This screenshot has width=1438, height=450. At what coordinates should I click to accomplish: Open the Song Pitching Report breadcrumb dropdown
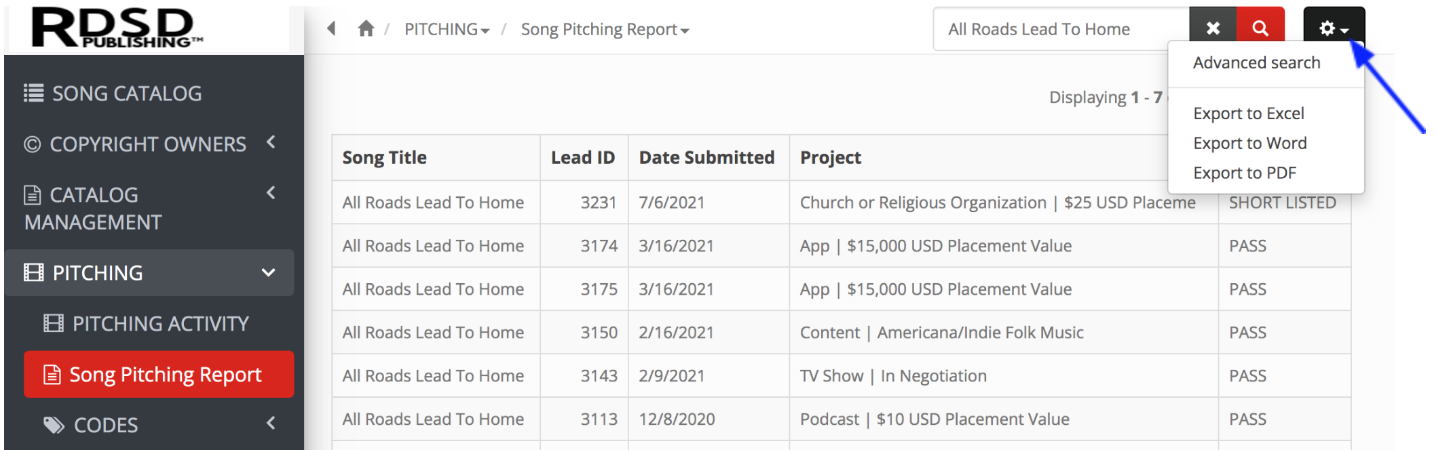click(x=605, y=29)
